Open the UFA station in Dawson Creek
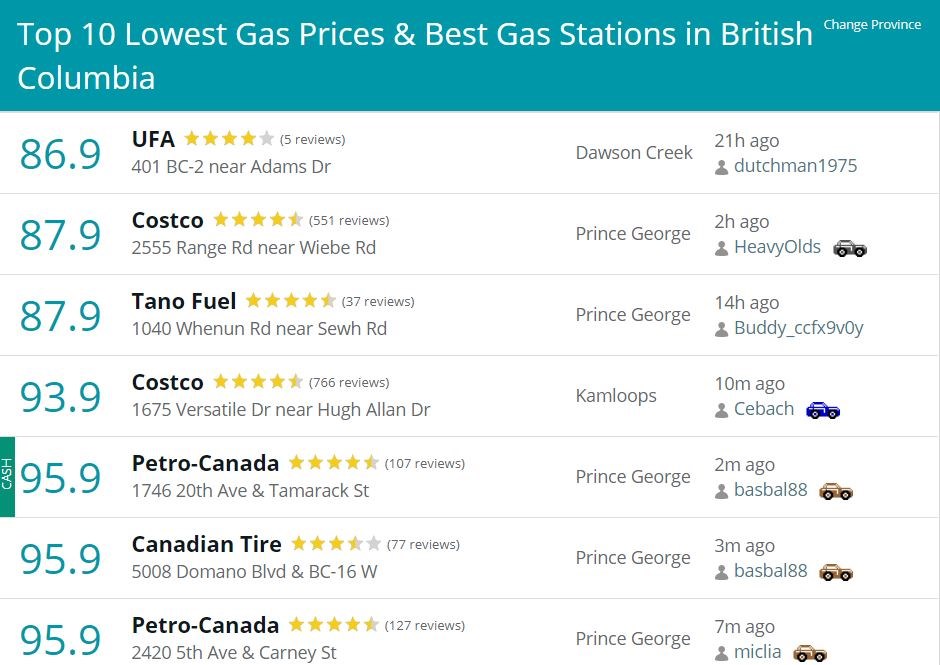This screenshot has width=940, height=665. [153, 139]
